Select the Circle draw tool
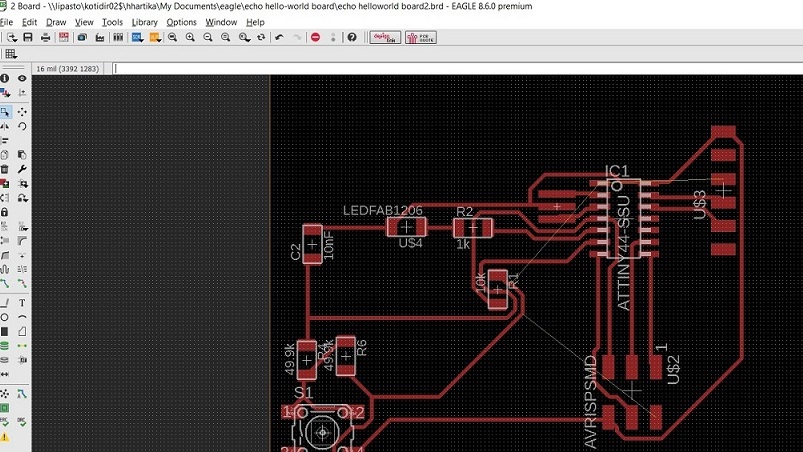The height and width of the screenshot is (452, 803). tap(5, 317)
